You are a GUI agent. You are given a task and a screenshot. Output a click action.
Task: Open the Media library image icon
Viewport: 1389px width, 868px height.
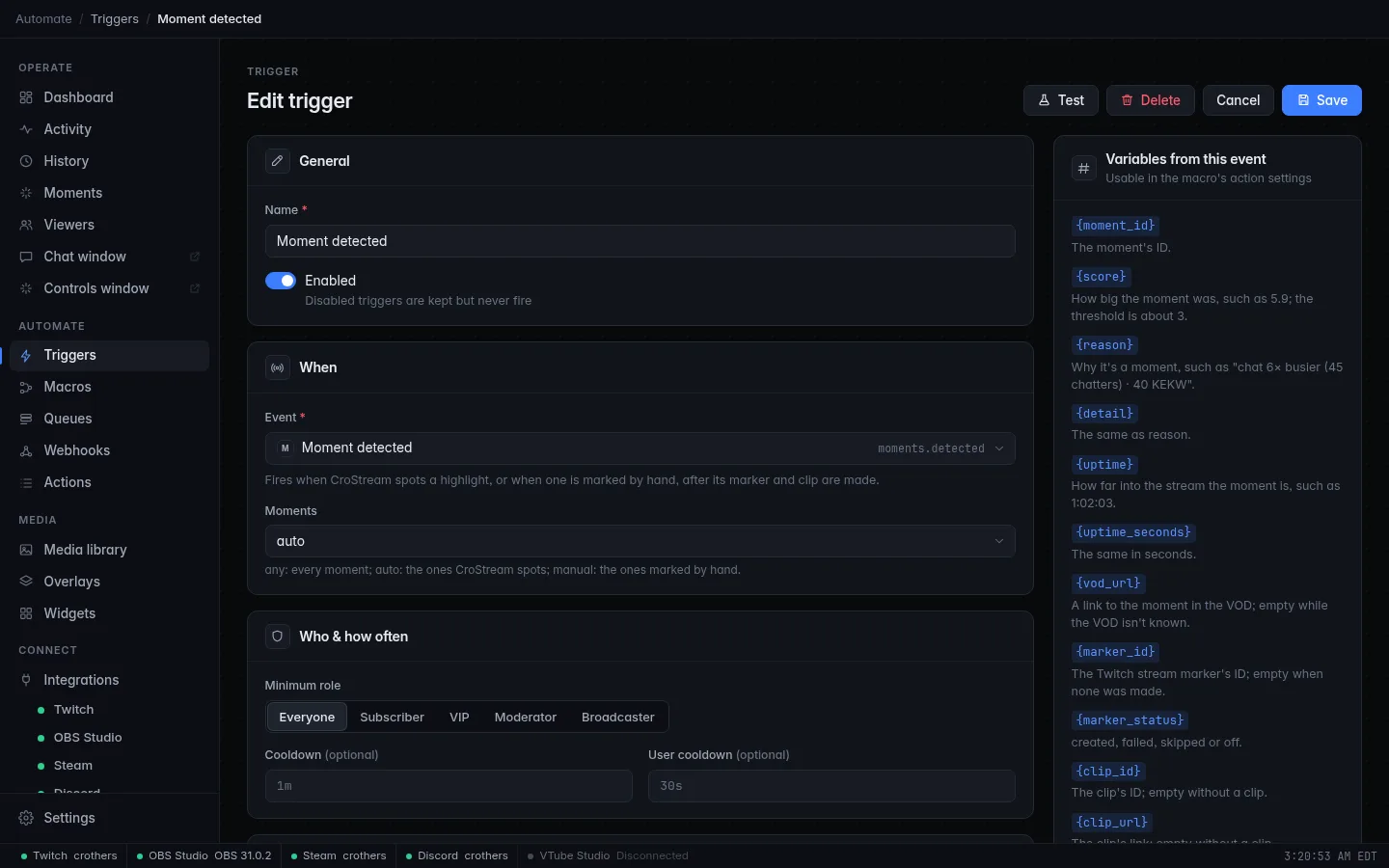(26, 550)
